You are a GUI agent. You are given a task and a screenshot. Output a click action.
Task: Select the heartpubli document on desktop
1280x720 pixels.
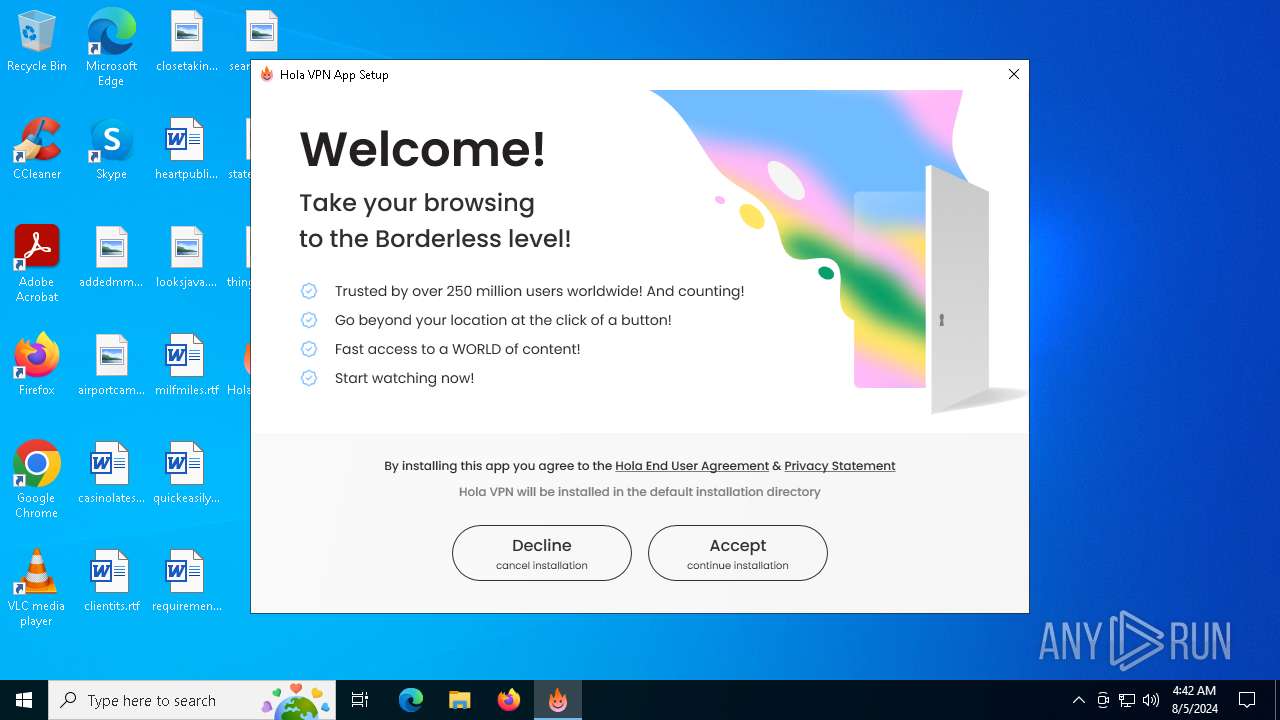(x=187, y=149)
